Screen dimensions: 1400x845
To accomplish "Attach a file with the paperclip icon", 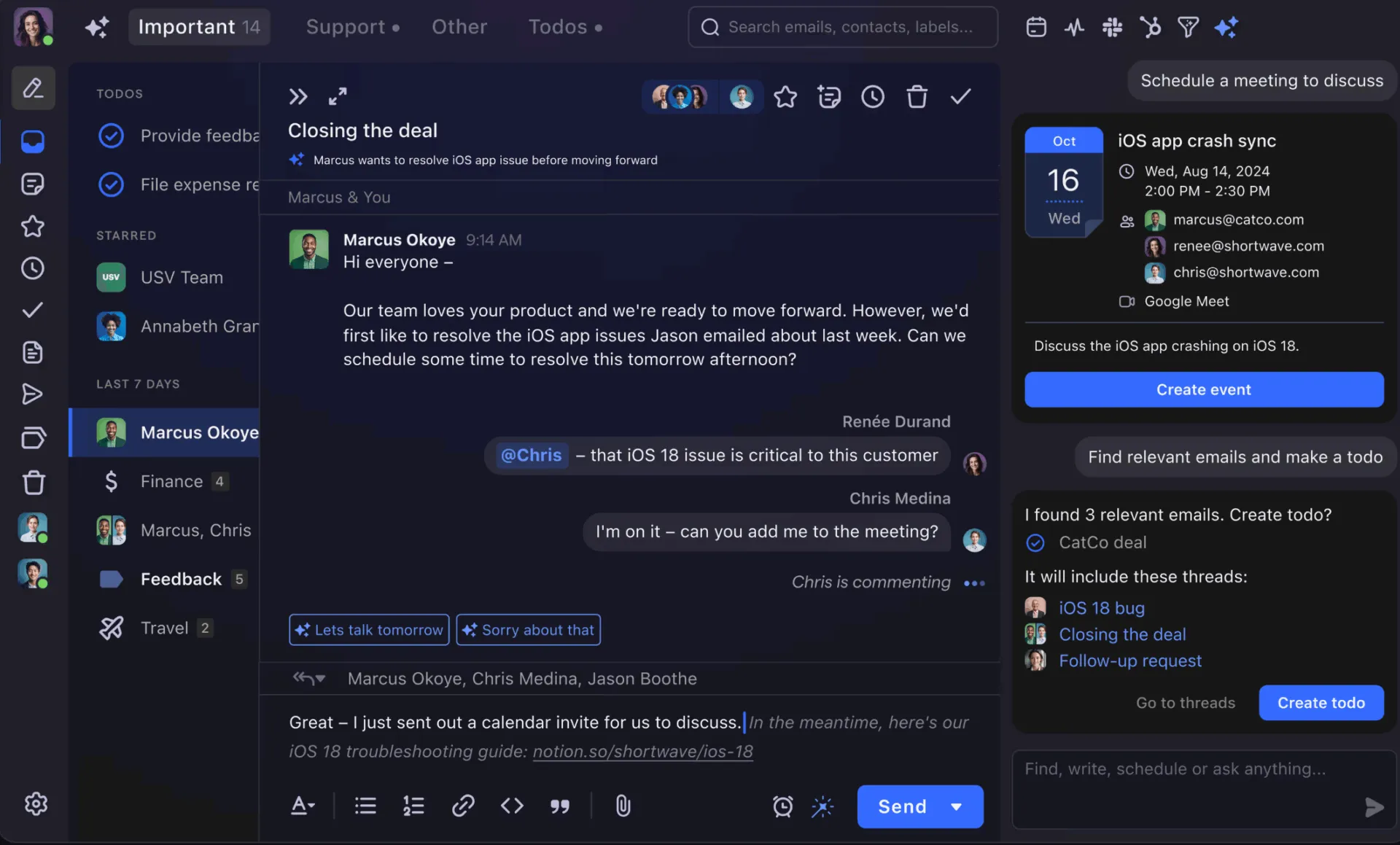I will coord(623,806).
